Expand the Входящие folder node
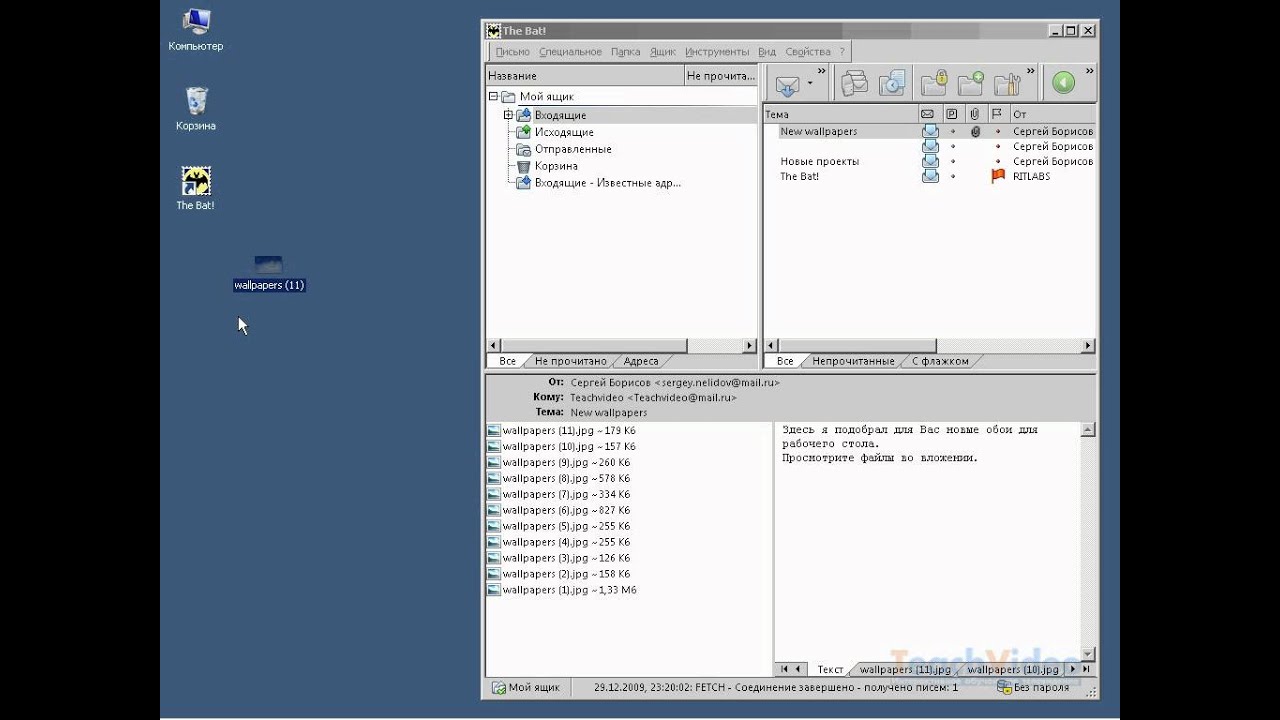The height and width of the screenshot is (720, 1280). tap(508, 115)
